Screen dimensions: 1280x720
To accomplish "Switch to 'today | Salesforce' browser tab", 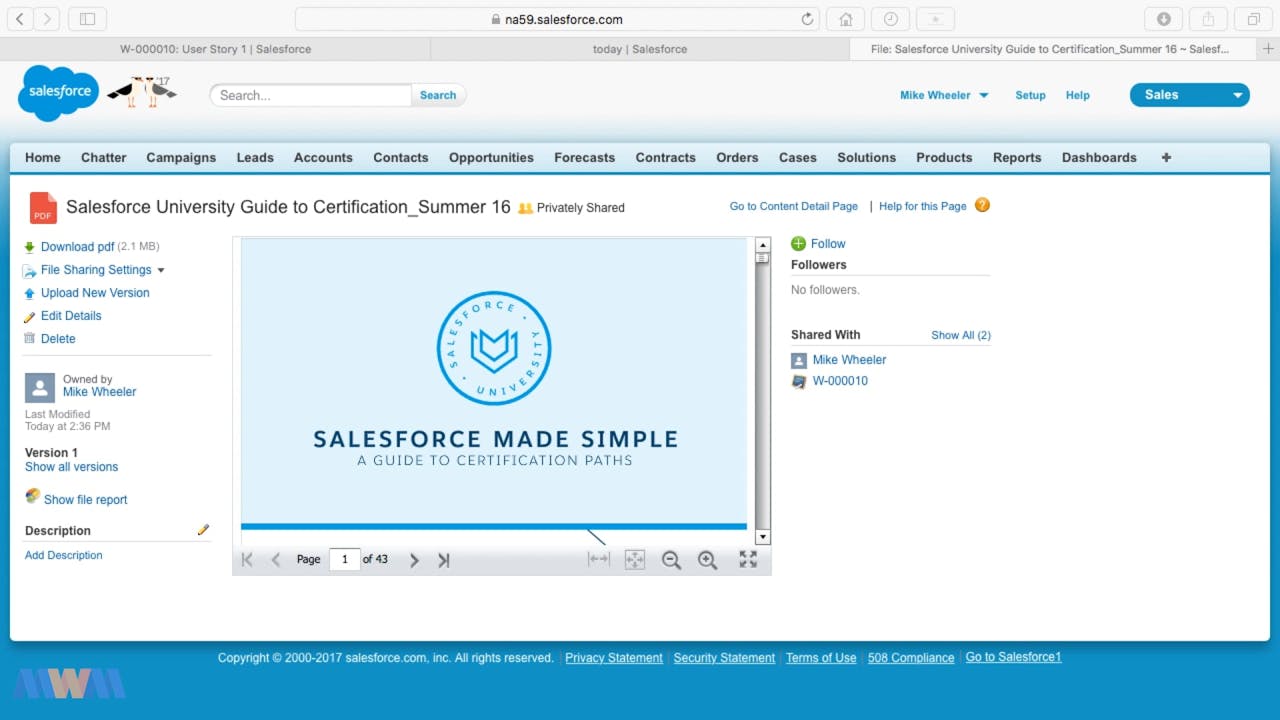I will click(640, 49).
